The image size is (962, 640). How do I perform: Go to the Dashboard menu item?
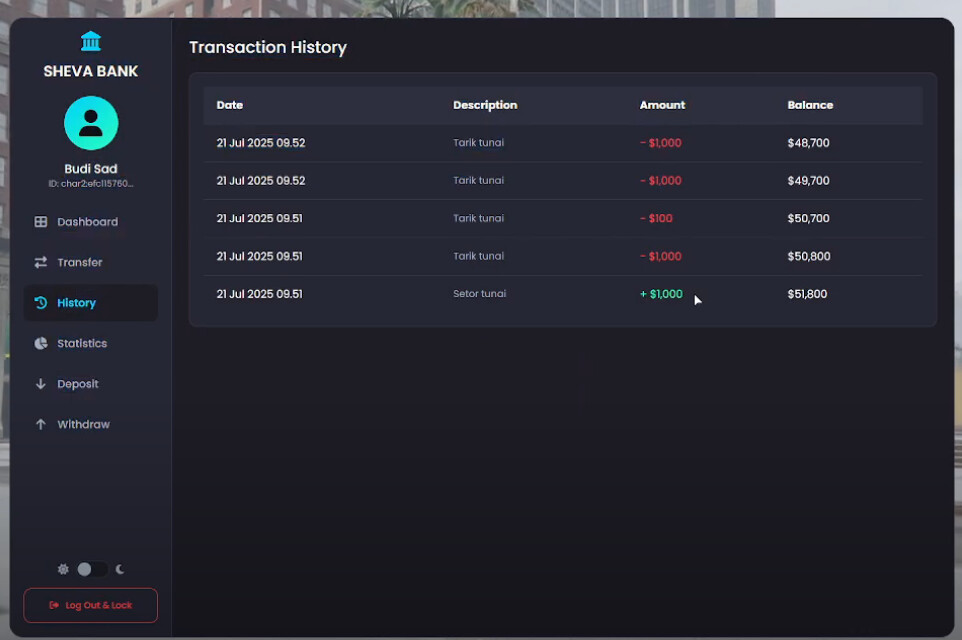[x=87, y=222]
